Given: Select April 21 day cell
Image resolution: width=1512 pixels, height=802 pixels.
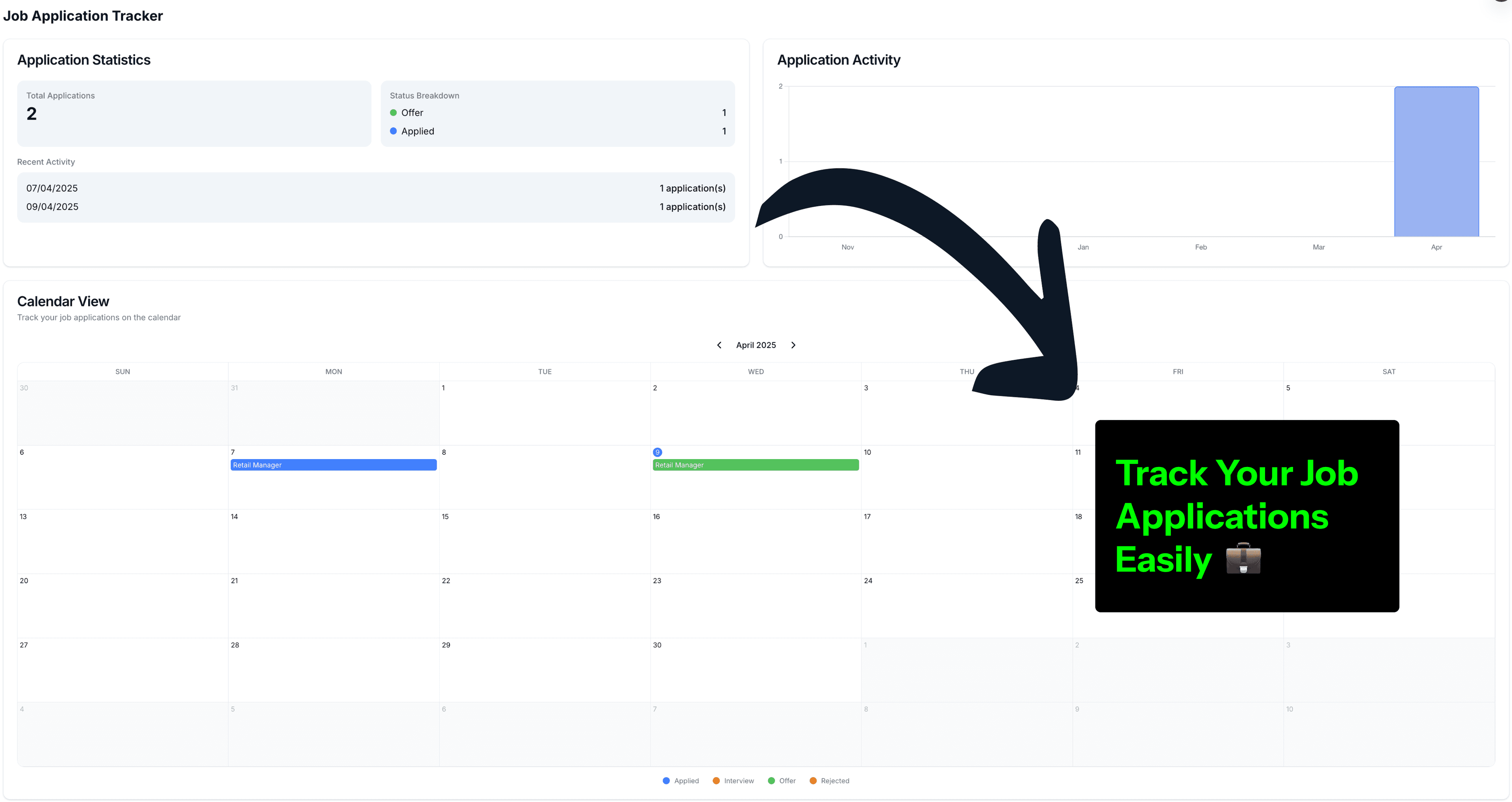Looking at the screenshot, I should click(x=334, y=606).
